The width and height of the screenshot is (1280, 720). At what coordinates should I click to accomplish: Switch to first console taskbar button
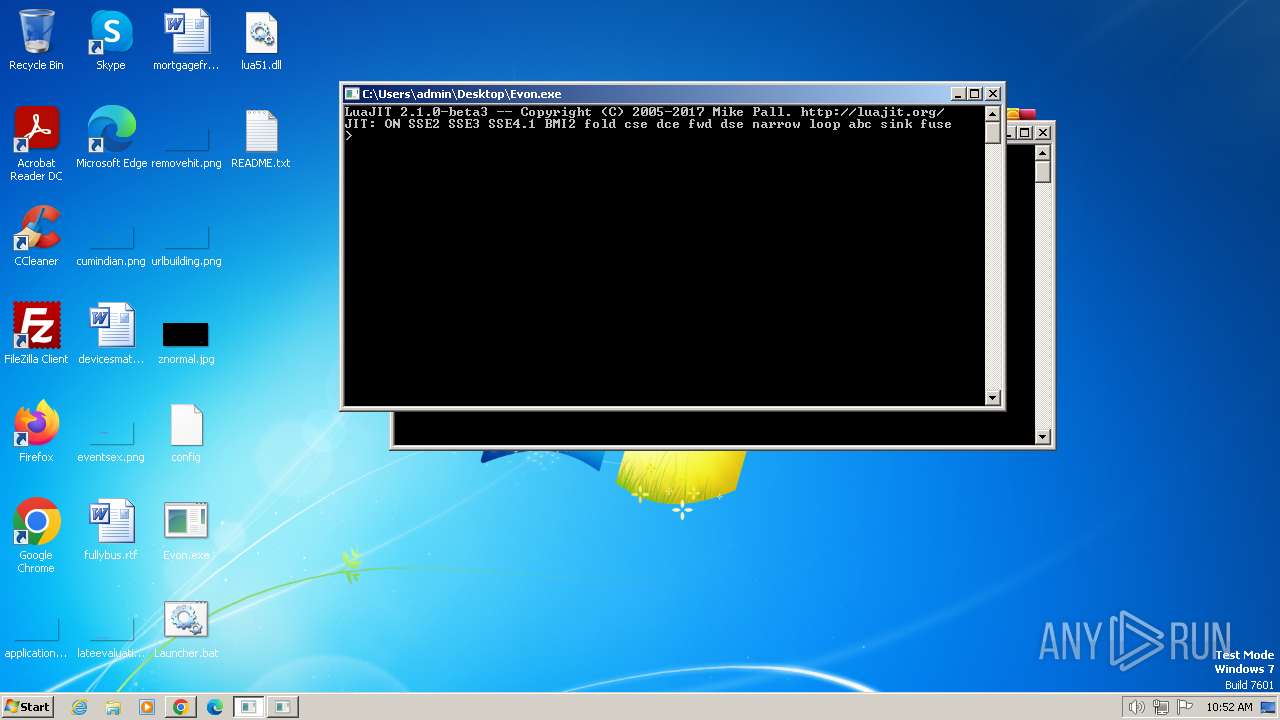[x=248, y=707]
